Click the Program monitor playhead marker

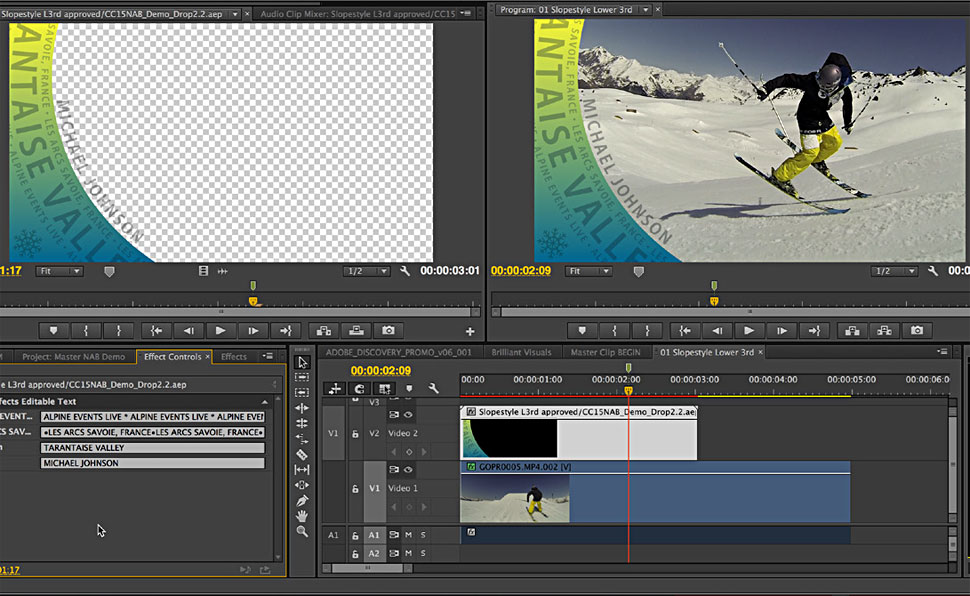tap(713, 300)
